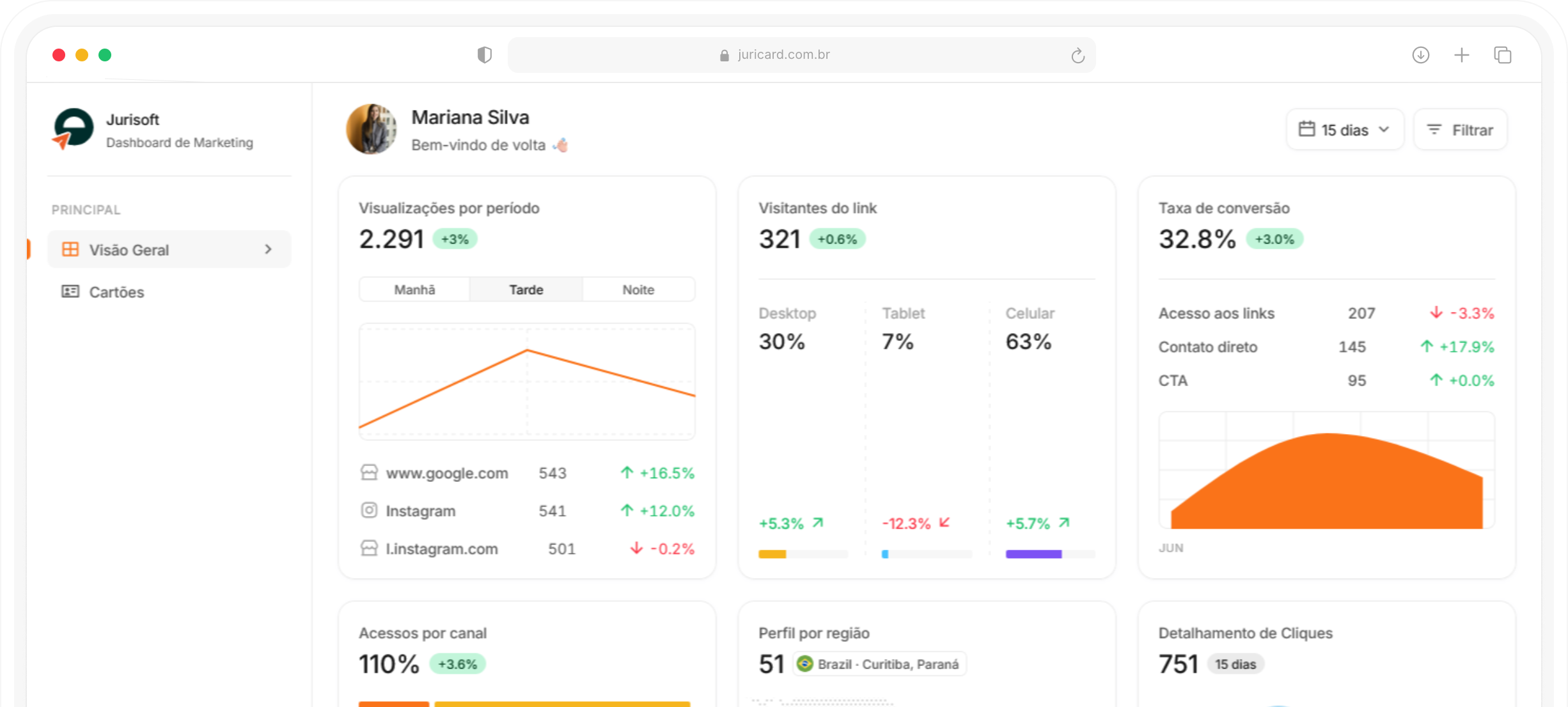Click the CTA row label
The width and height of the screenshot is (1568, 707).
pyautogui.click(x=1173, y=381)
